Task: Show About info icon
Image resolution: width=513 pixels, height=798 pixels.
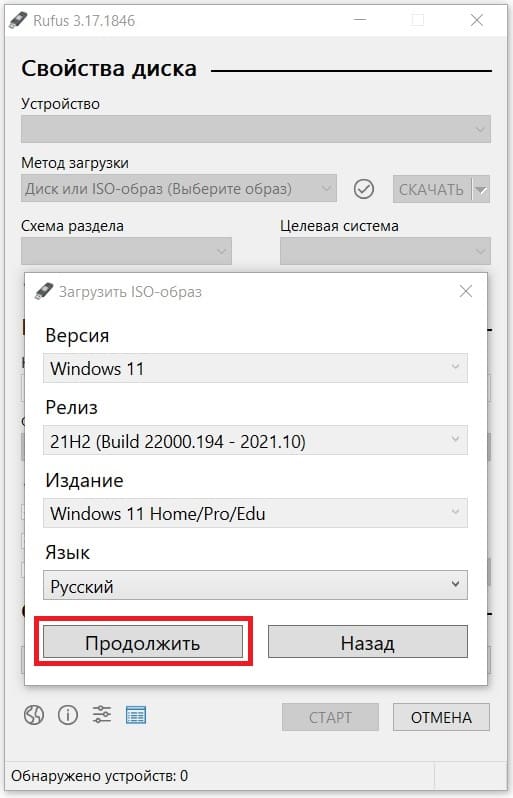Action: [x=68, y=715]
